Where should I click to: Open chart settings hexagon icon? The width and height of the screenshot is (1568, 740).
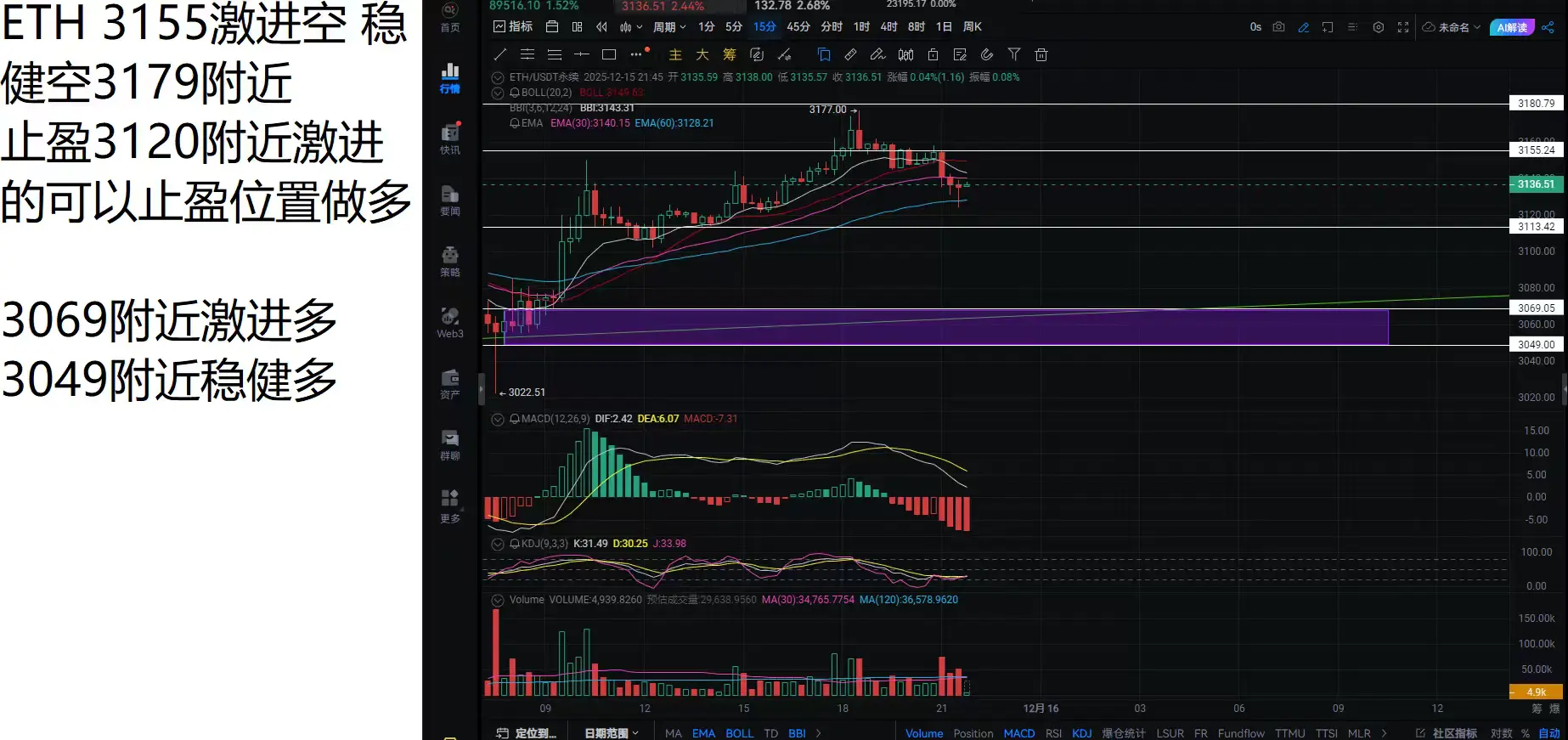click(1379, 27)
